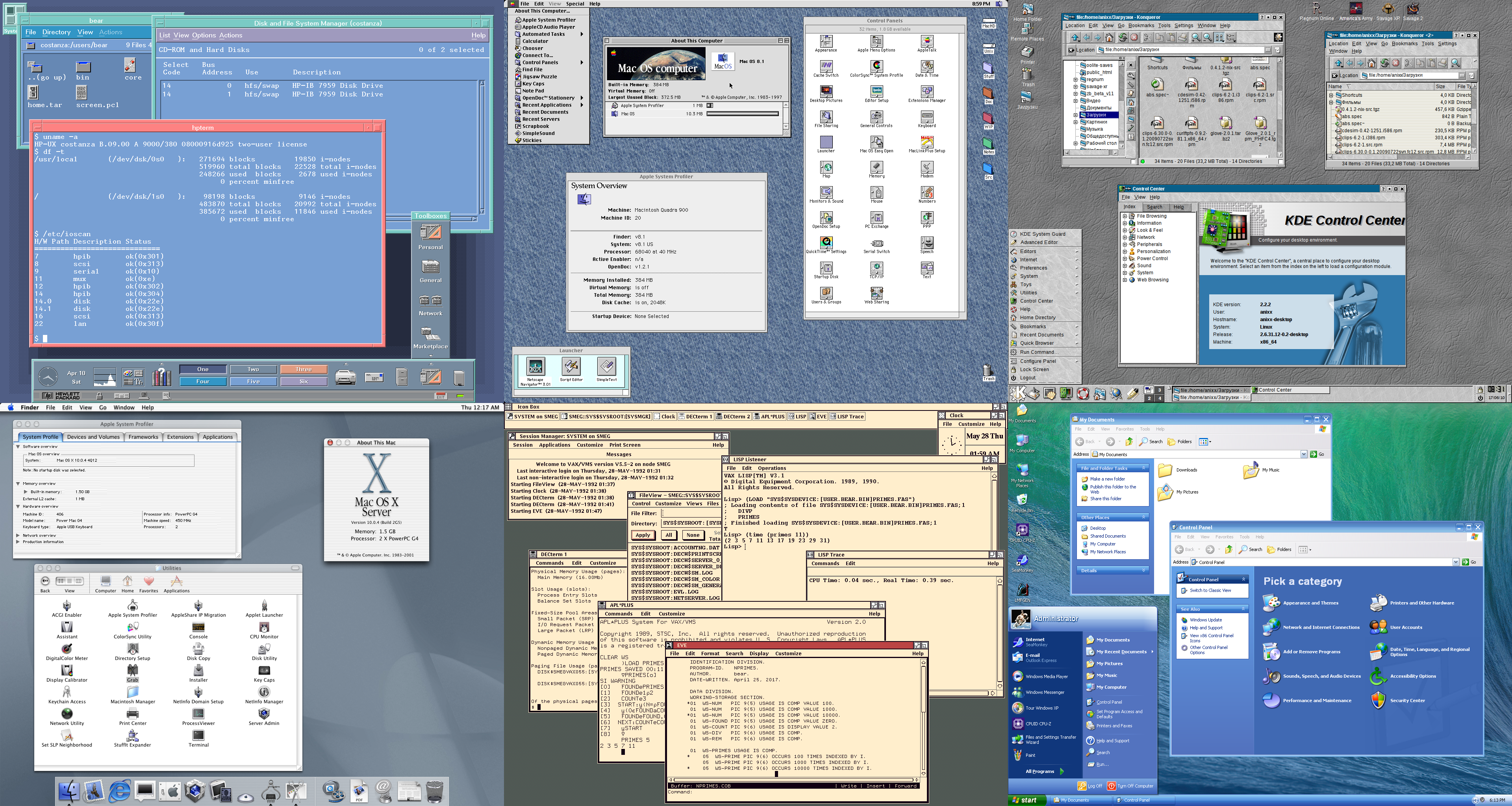
Task: Open the Special menu in Mac OS 8 menubar
Action: 574,4
